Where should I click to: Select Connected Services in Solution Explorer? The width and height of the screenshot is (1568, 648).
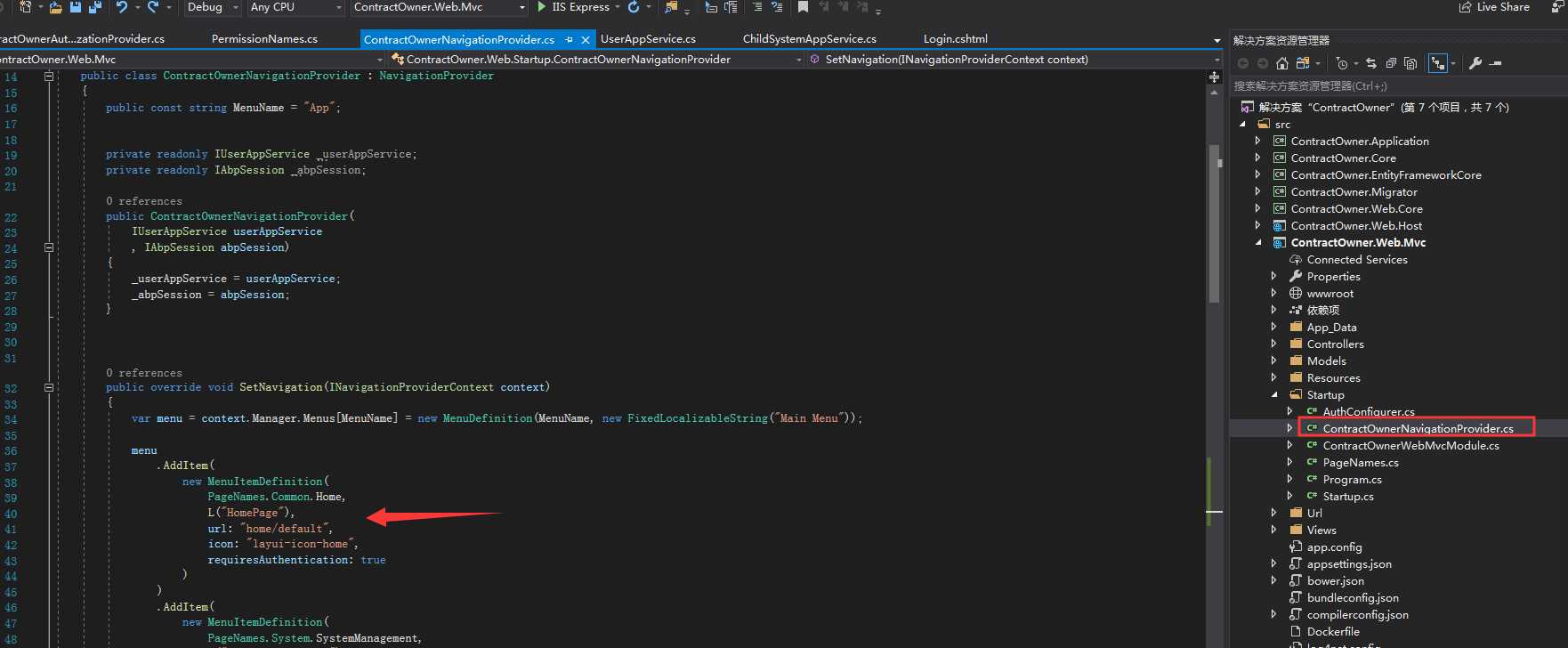coord(1357,259)
